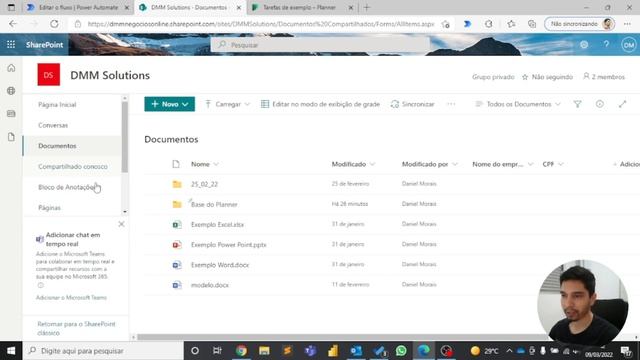The image size is (640, 360).
Task: Click the DS site logo
Action: pyautogui.click(x=49, y=75)
